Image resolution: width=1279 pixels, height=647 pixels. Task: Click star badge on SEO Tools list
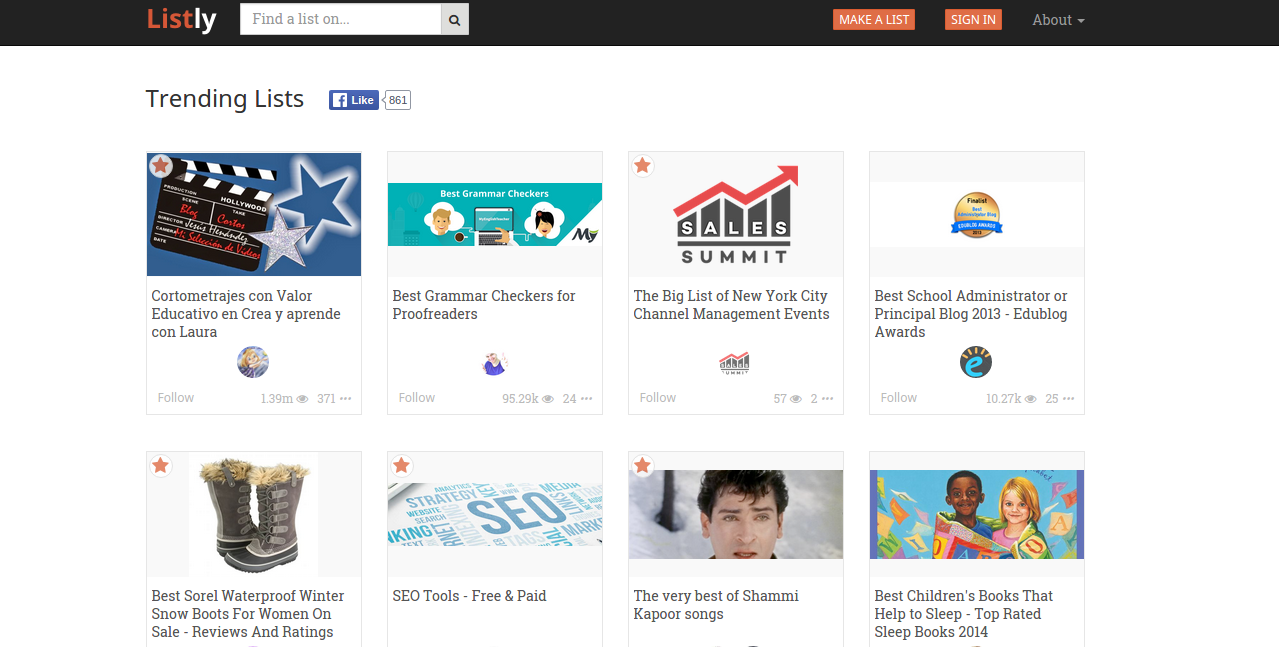pyautogui.click(x=401, y=466)
